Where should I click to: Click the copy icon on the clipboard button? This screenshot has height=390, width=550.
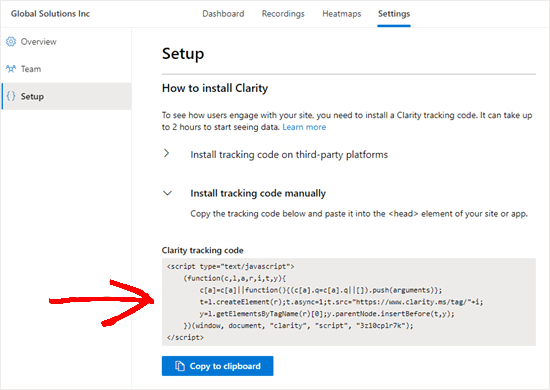pos(180,366)
